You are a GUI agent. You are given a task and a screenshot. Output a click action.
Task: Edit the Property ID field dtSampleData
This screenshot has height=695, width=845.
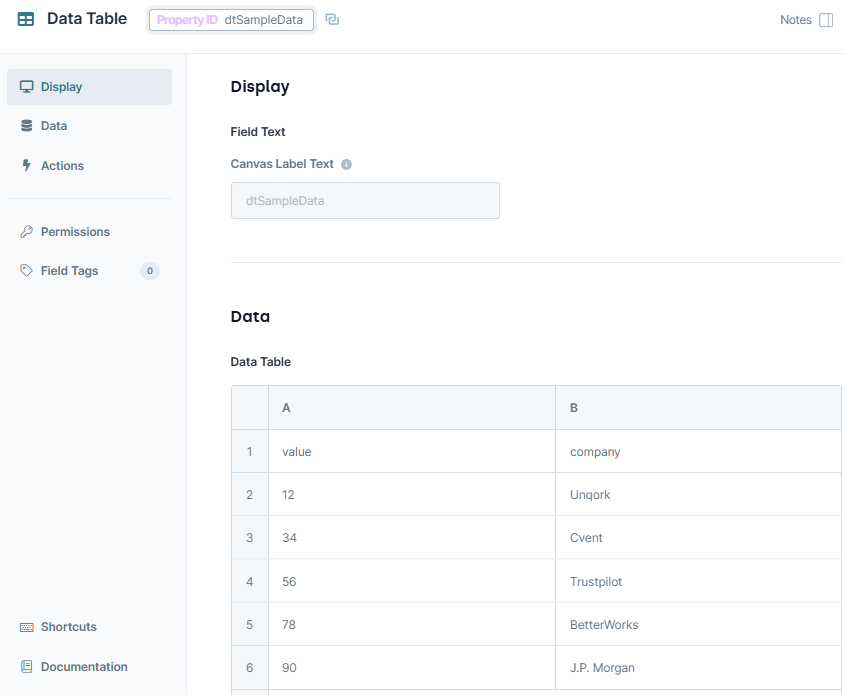pyautogui.click(x=263, y=20)
